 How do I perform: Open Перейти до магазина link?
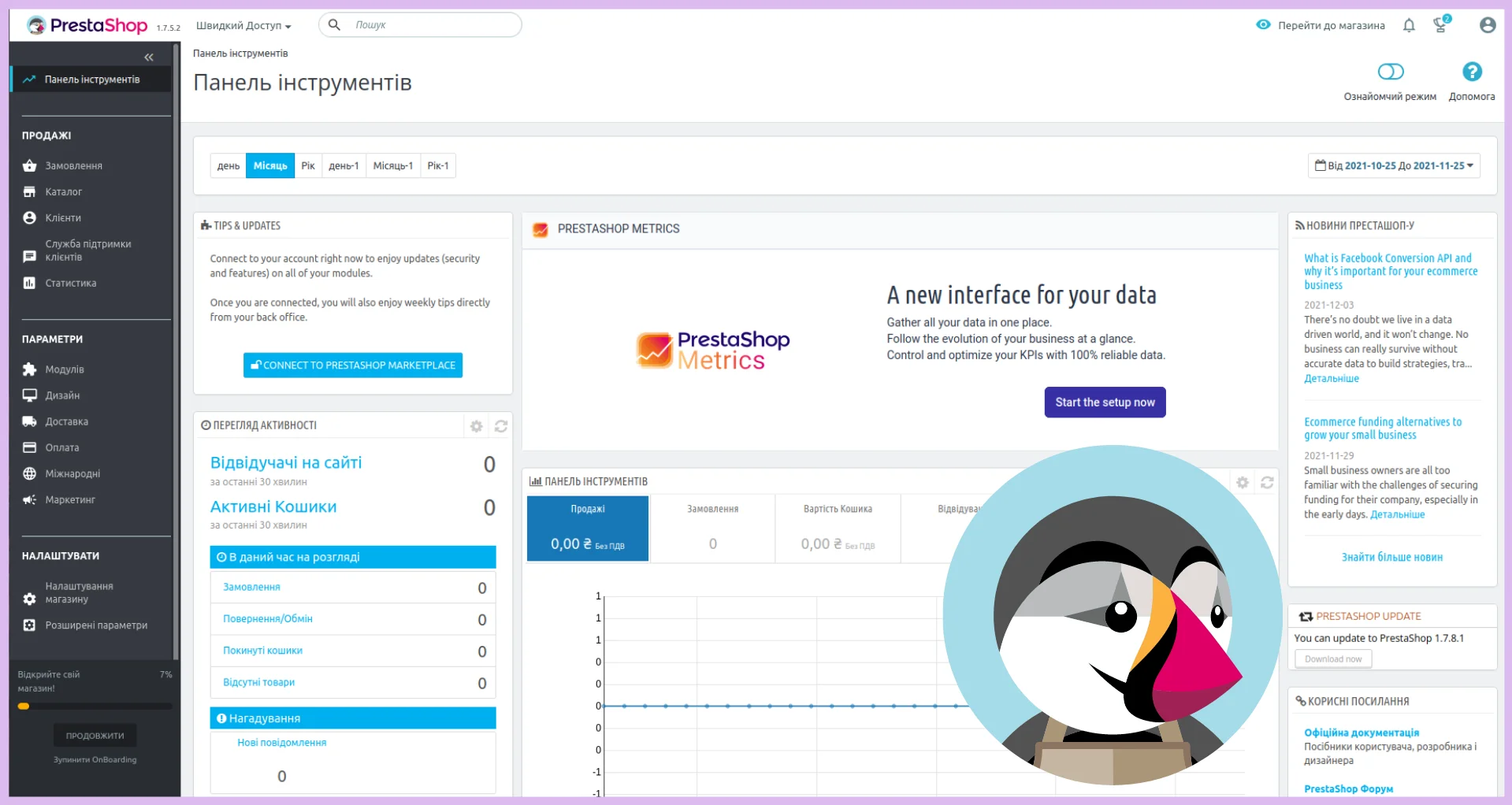pos(1332,25)
